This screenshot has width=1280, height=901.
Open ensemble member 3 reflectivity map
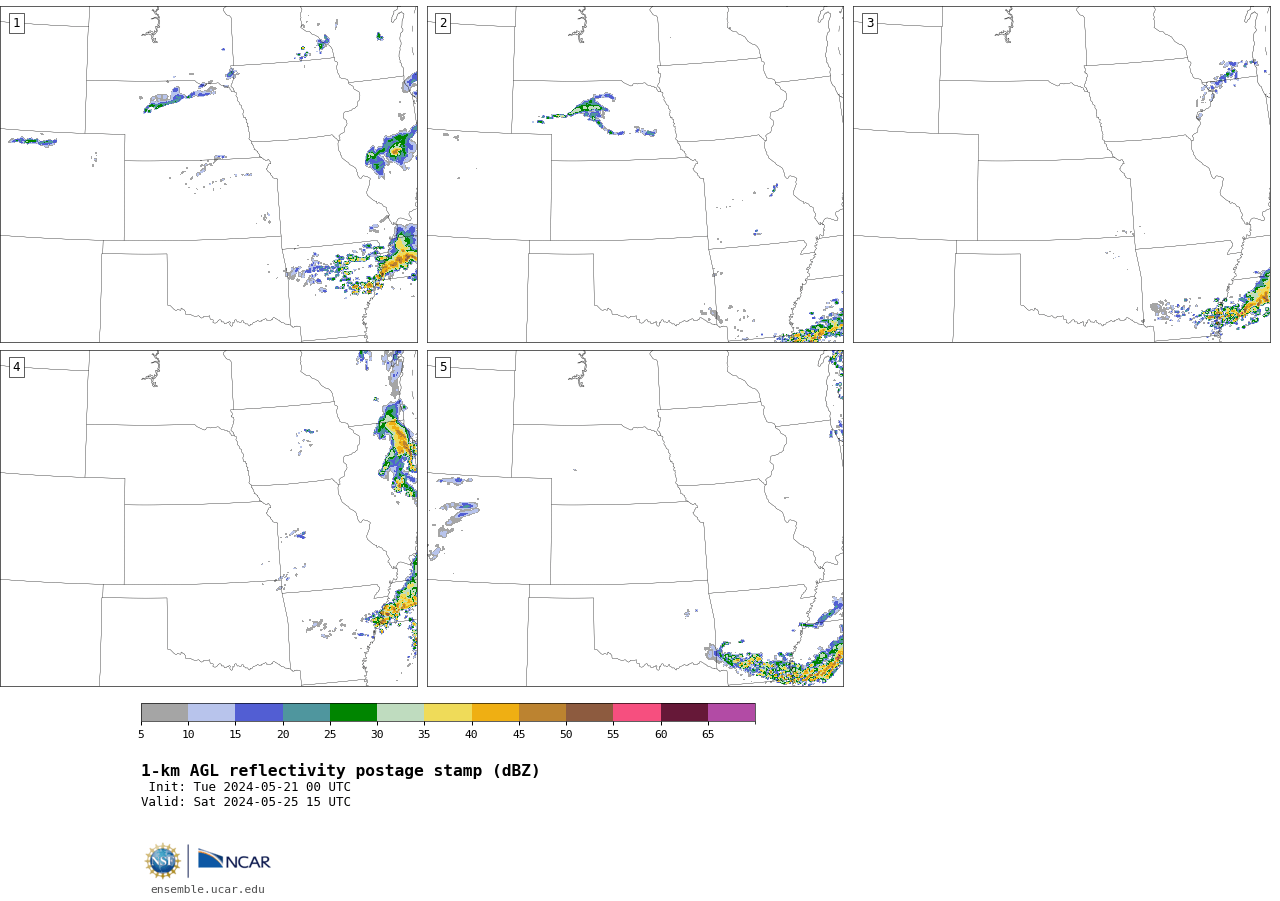click(1061, 174)
